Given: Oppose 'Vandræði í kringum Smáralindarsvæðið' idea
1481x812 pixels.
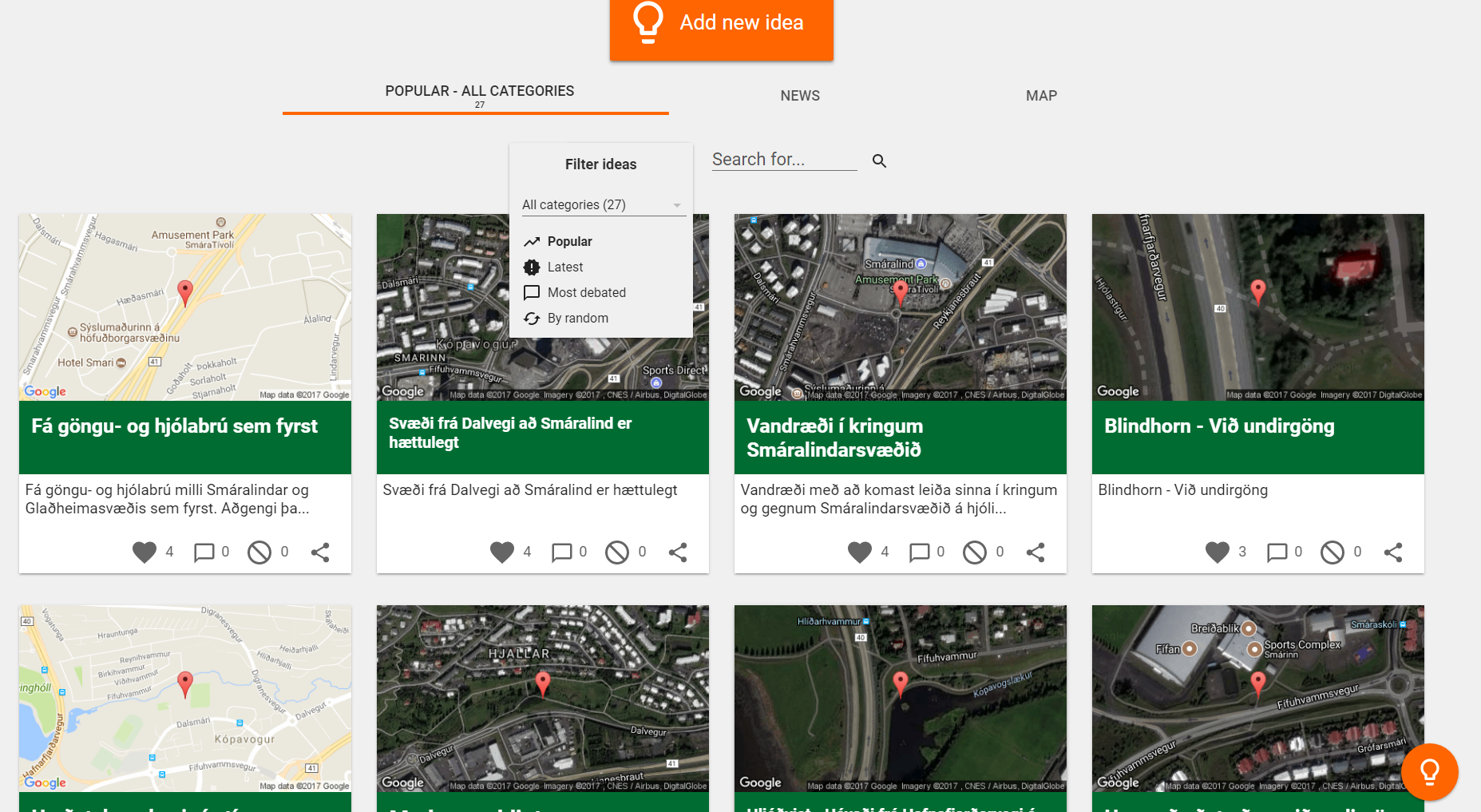Looking at the screenshot, I should tap(974, 552).
